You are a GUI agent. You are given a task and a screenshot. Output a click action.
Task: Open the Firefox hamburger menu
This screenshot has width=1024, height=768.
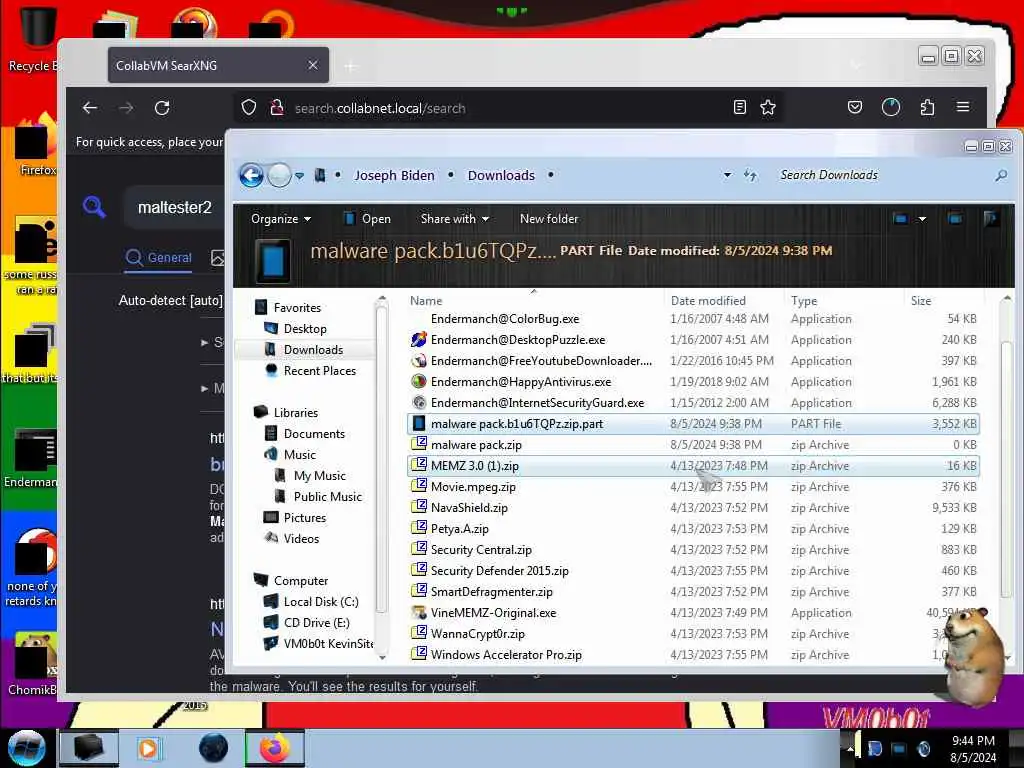click(963, 106)
